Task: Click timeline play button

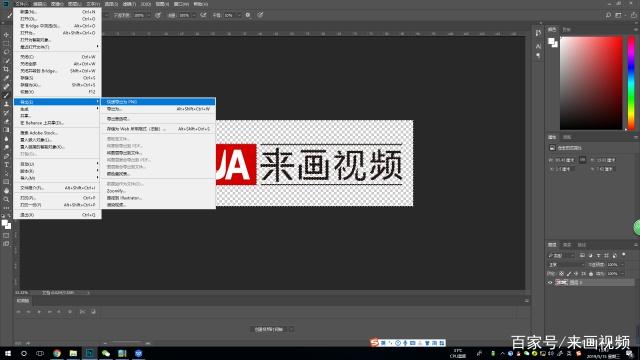Action: click(39, 311)
